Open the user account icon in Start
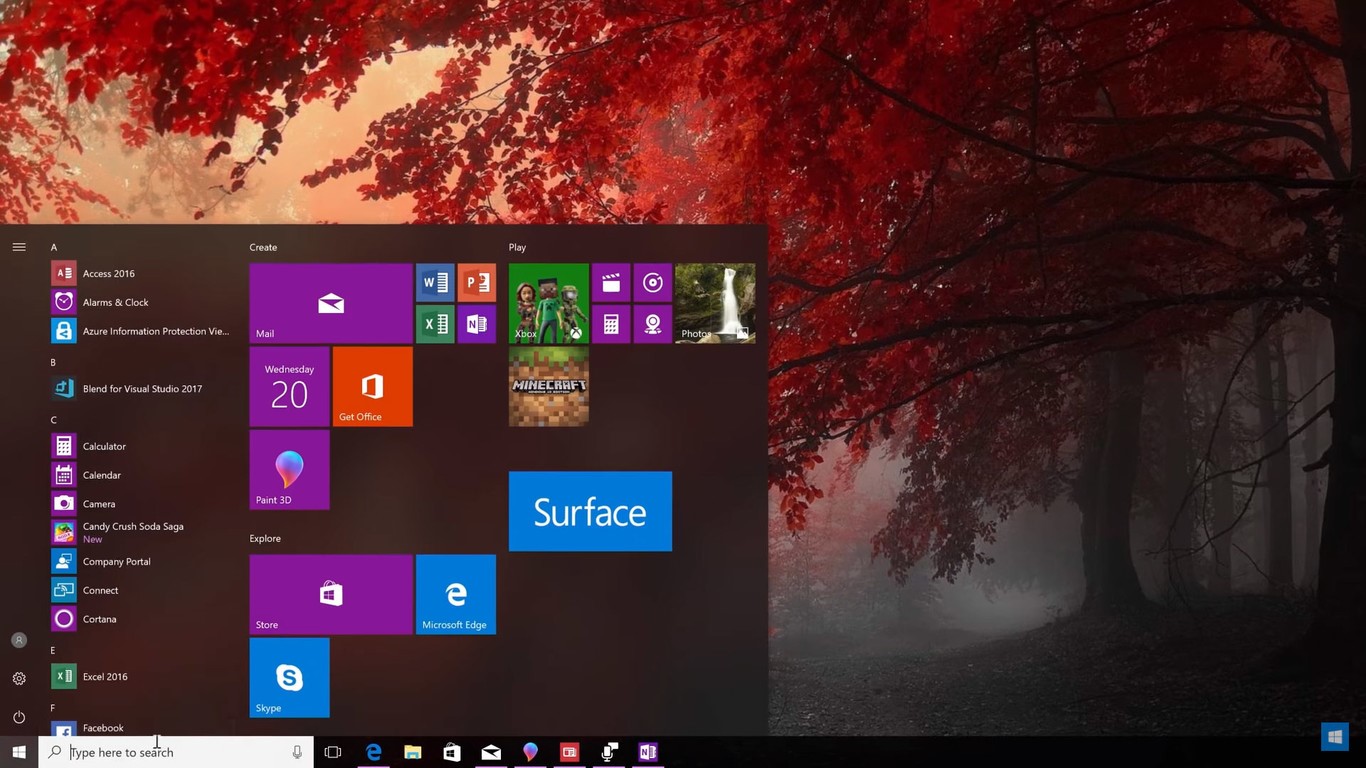Viewport: 1366px width, 768px height. pos(19,640)
